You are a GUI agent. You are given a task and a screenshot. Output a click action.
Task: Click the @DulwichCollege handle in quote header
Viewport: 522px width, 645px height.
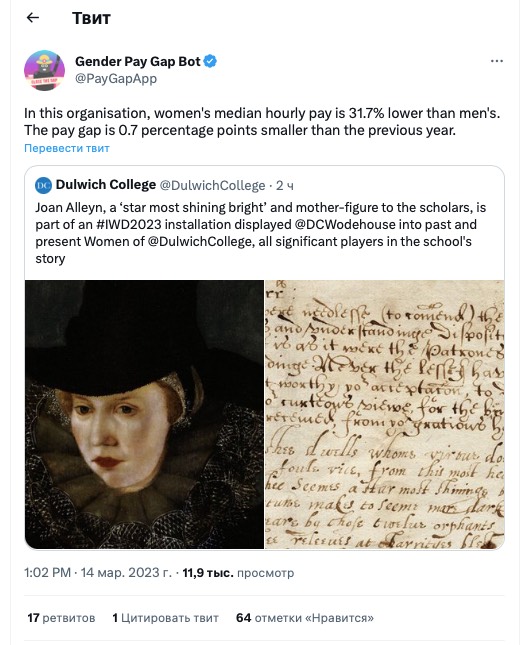click(x=212, y=186)
